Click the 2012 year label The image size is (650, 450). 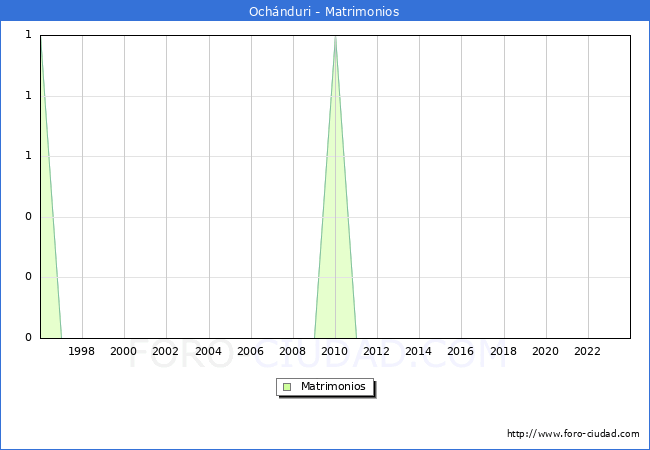coord(377,351)
